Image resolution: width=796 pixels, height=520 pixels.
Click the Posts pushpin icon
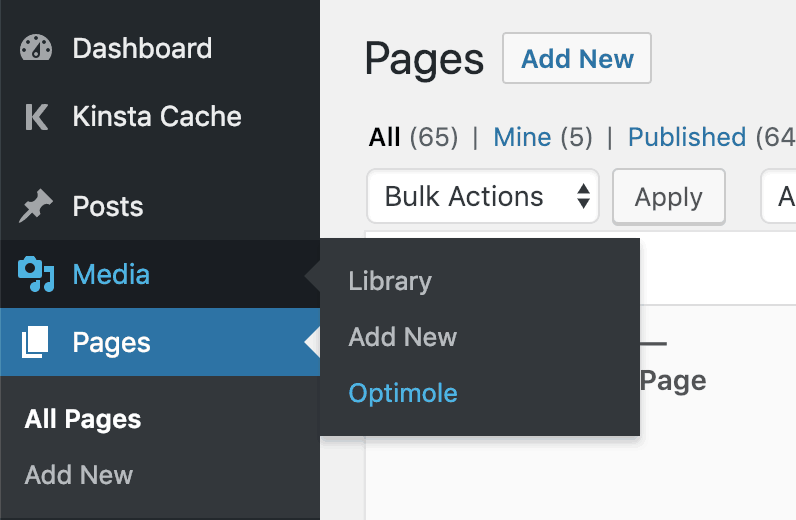point(36,206)
